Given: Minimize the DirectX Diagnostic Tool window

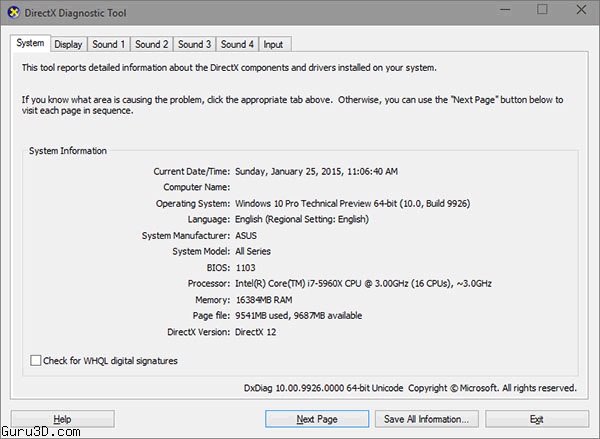Looking at the screenshot, I should (505, 10).
